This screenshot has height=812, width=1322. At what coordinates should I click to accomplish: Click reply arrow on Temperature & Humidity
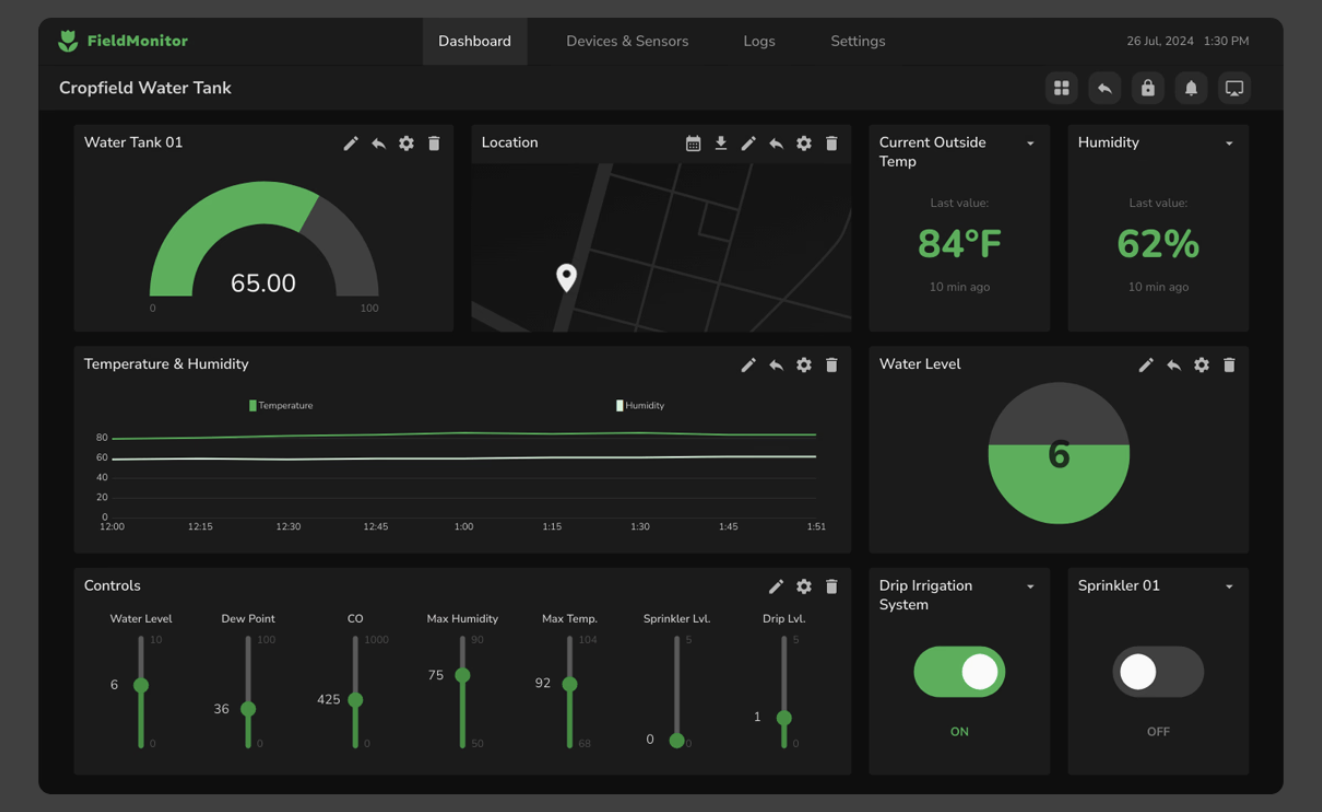pyautogui.click(x=776, y=365)
